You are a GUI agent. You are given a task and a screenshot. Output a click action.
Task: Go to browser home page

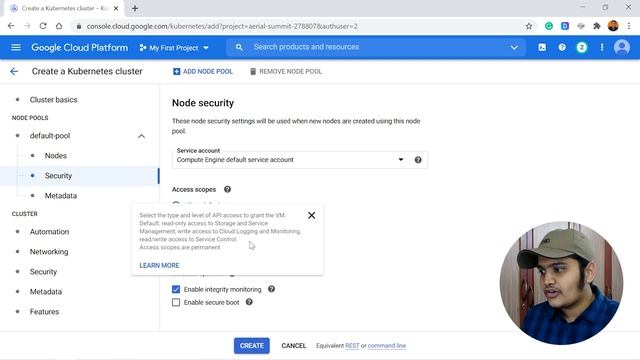[x=59, y=26]
